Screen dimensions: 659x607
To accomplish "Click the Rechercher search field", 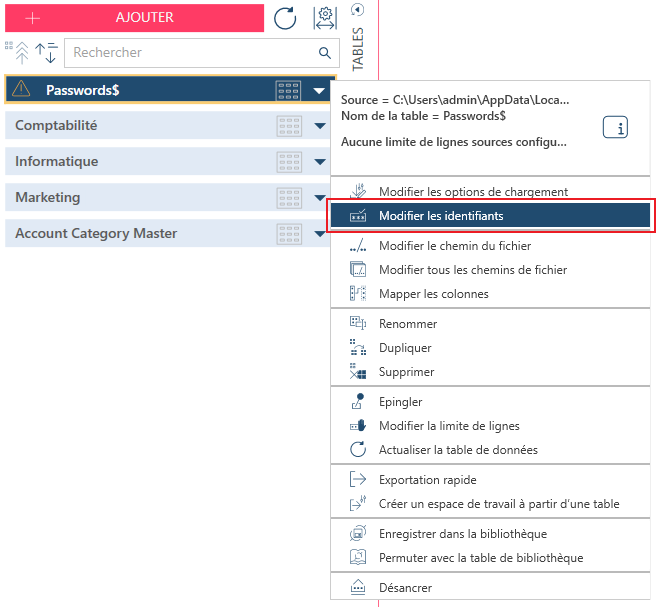I will [190, 53].
